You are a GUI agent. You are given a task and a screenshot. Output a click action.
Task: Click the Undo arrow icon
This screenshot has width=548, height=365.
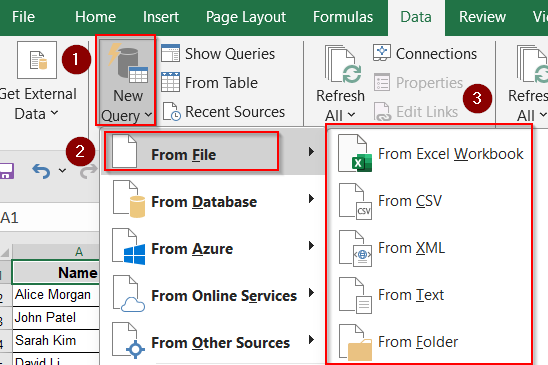coord(41,171)
